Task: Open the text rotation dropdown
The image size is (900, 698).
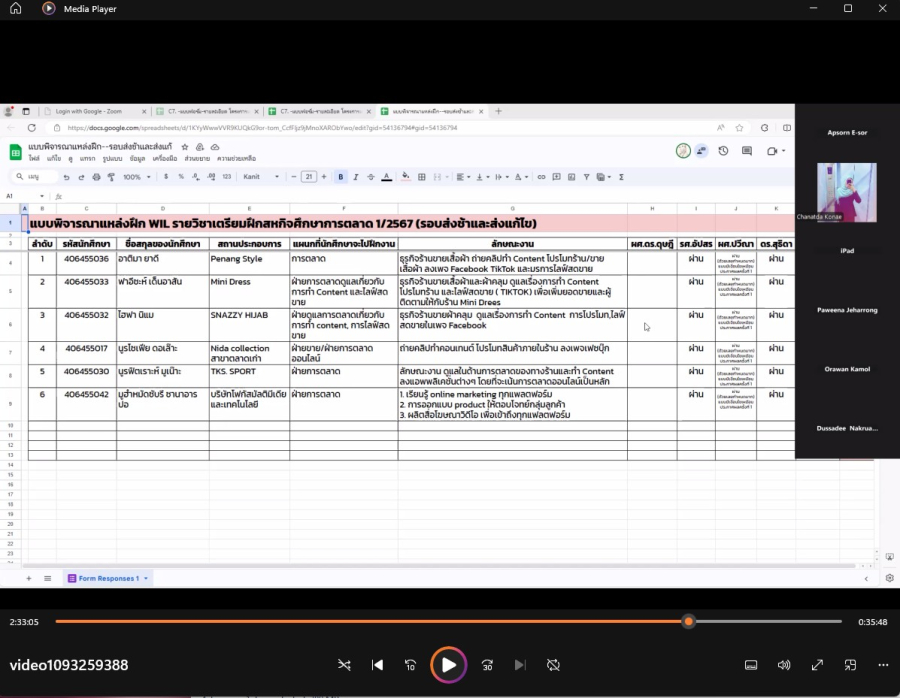Action: pyautogui.click(x=520, y=177)
